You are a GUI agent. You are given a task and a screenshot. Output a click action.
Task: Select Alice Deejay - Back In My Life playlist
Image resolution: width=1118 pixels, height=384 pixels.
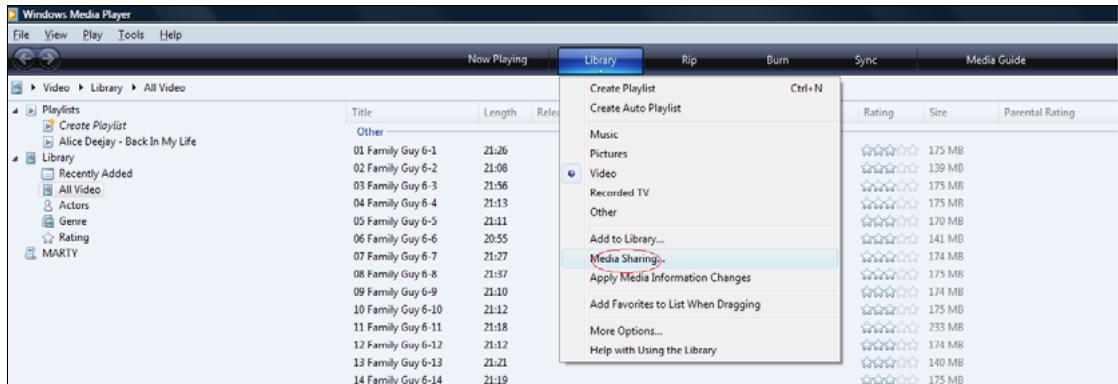pos(127,142)
